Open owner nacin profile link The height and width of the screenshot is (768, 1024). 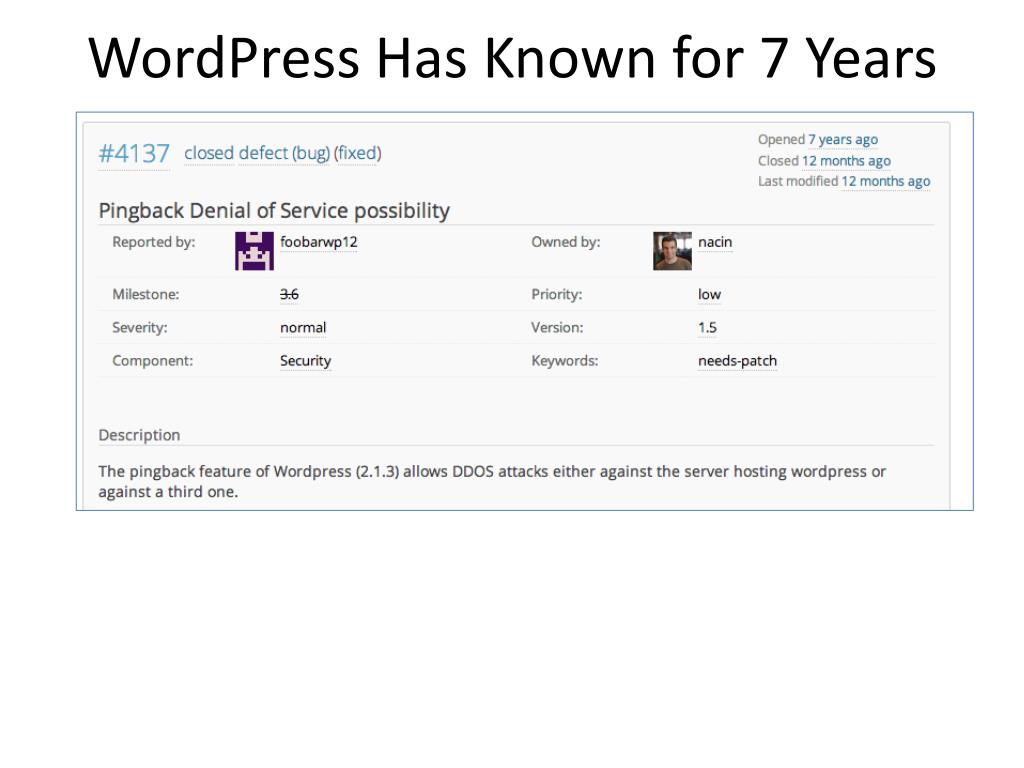pos(715,242)
